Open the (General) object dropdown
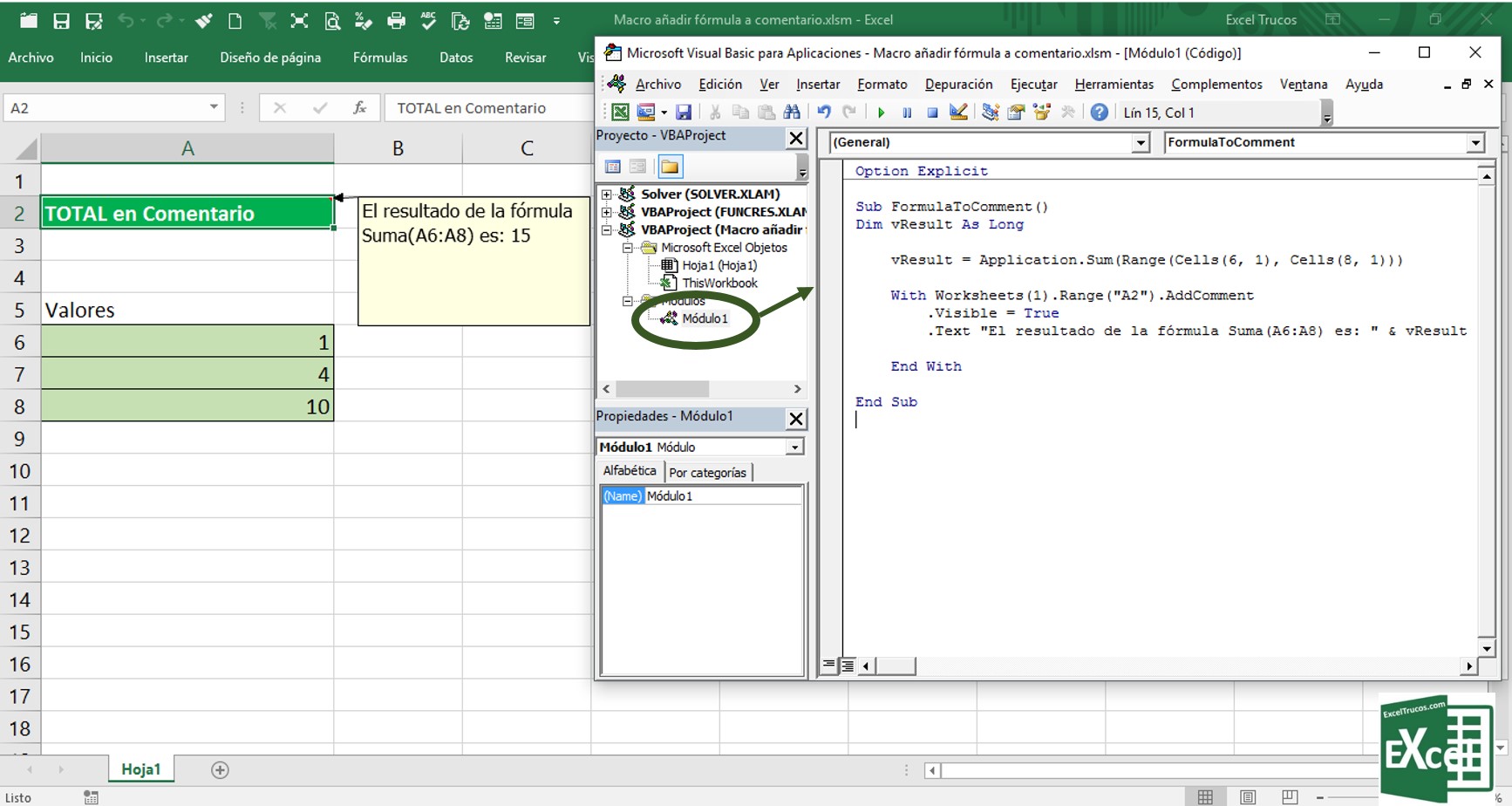The height and width of the screenshot is (806, 1512). point(1140,143)
